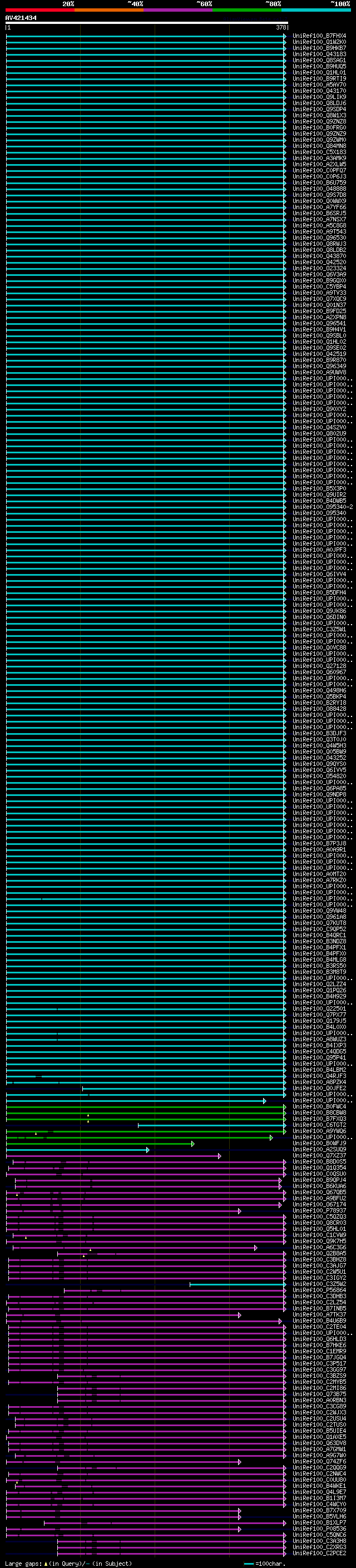Click hit label UniRef100_Q7XQC9
Screen dimensions: 356x1568
319,299
